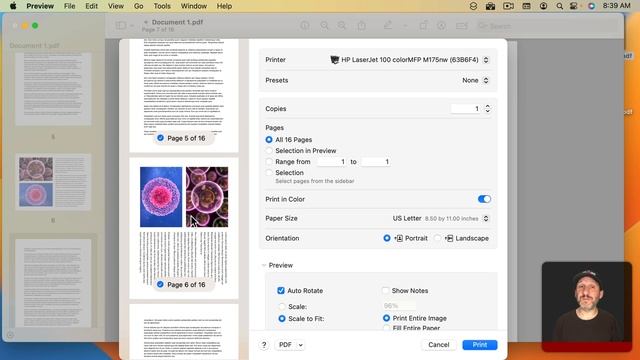Open the Edit menu

91,6
